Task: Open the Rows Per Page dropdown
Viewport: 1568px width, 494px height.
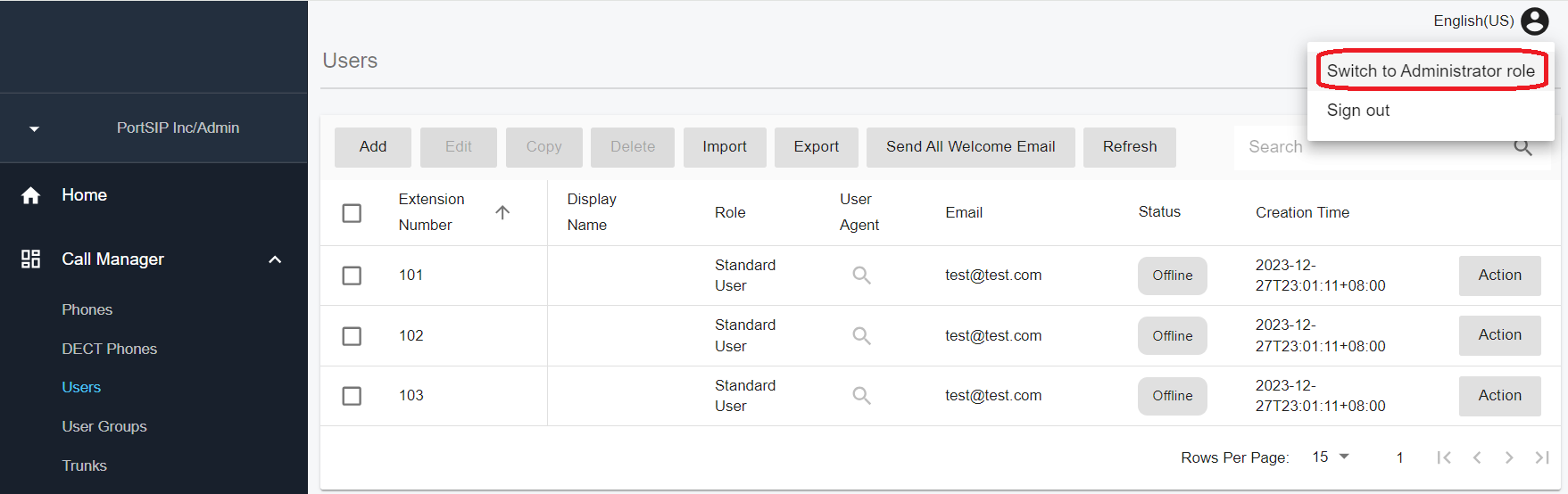Action: [x=1331, y=457]
